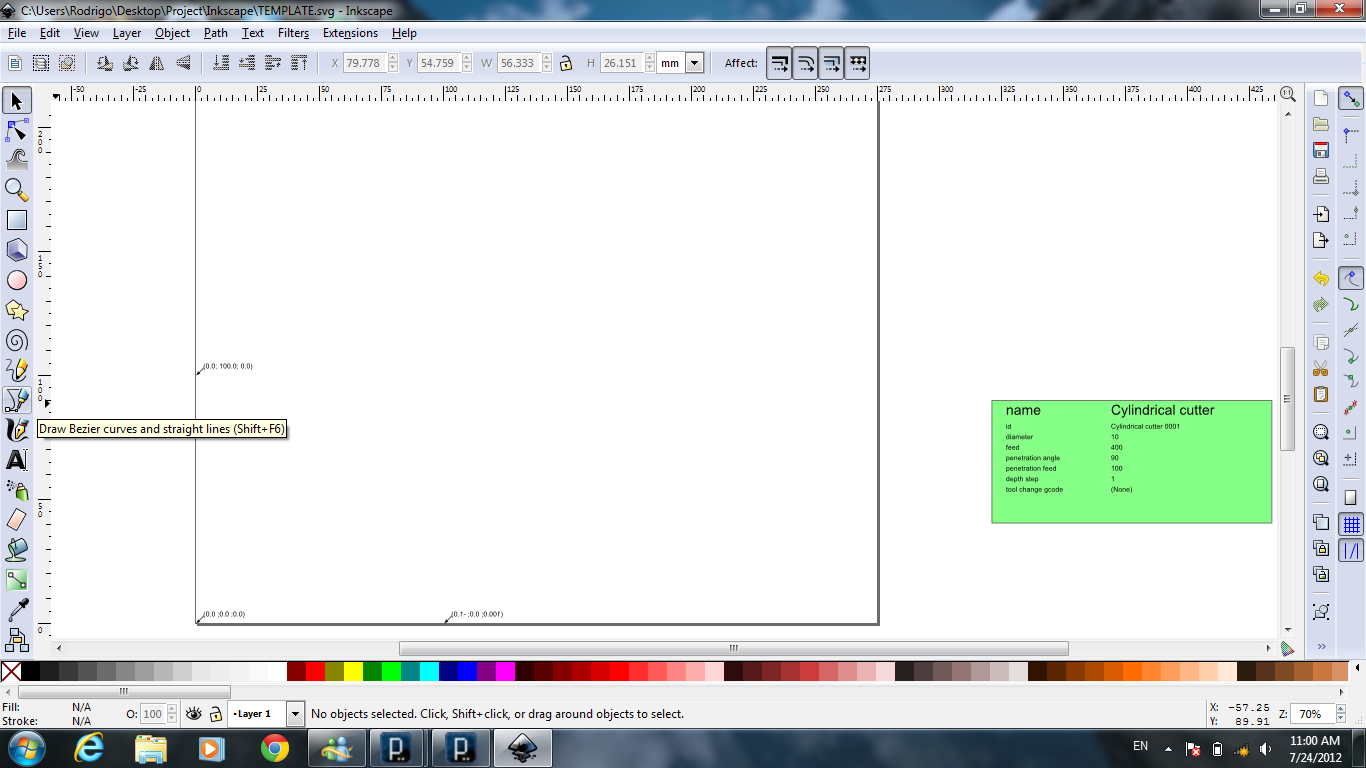1366x768 pixels.
Task: Select the Text tool
Action: 17,460
